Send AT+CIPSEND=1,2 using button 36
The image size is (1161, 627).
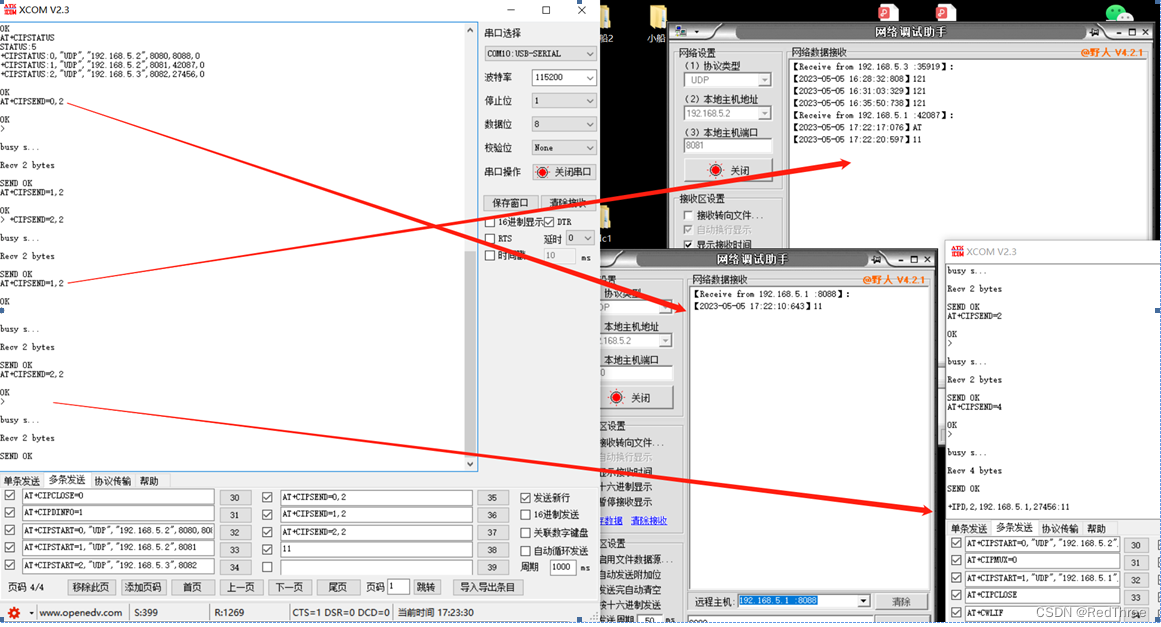(x=492, y=514)
